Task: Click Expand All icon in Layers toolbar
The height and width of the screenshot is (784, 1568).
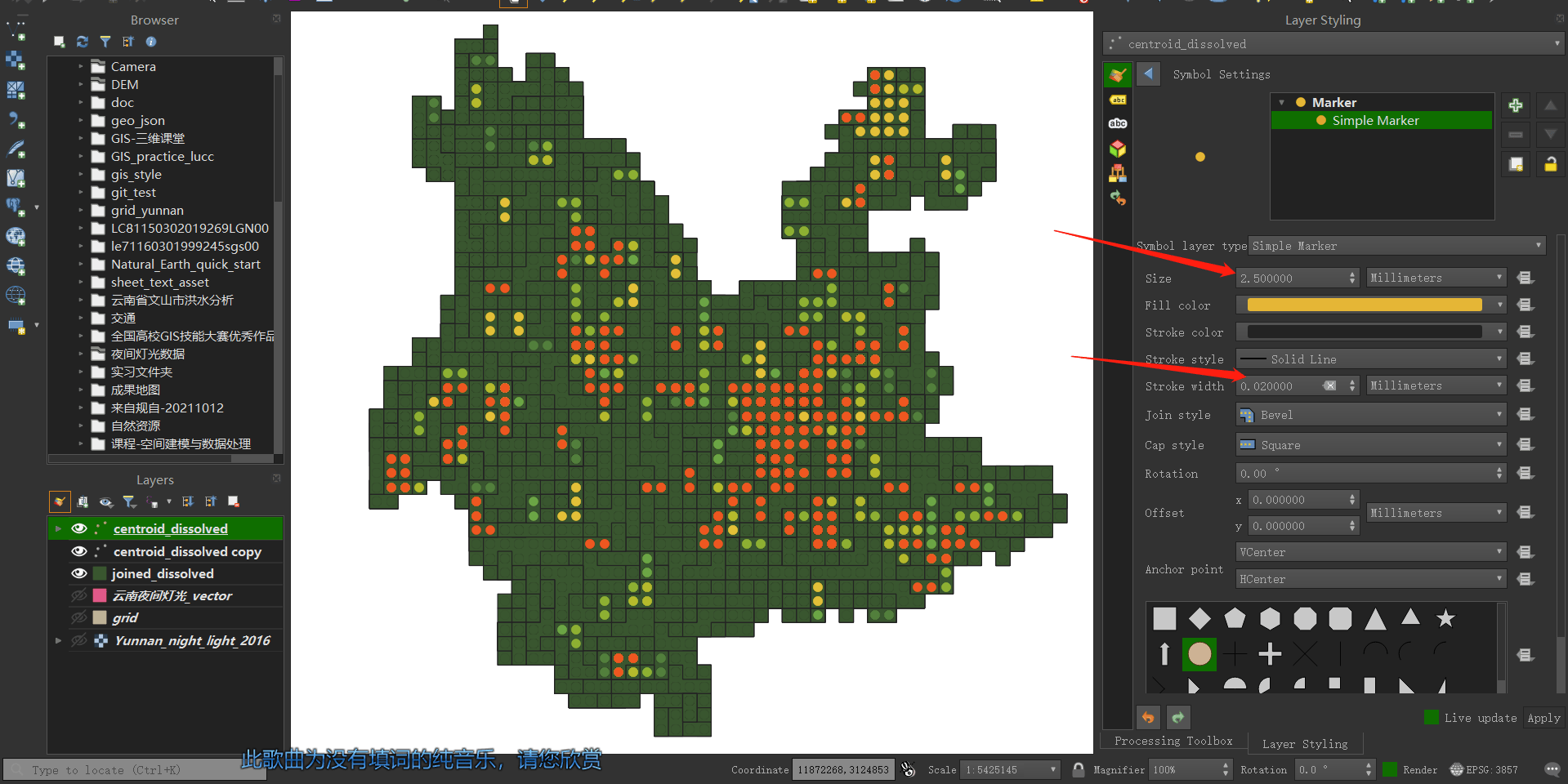Action: (x=188, y=501)
